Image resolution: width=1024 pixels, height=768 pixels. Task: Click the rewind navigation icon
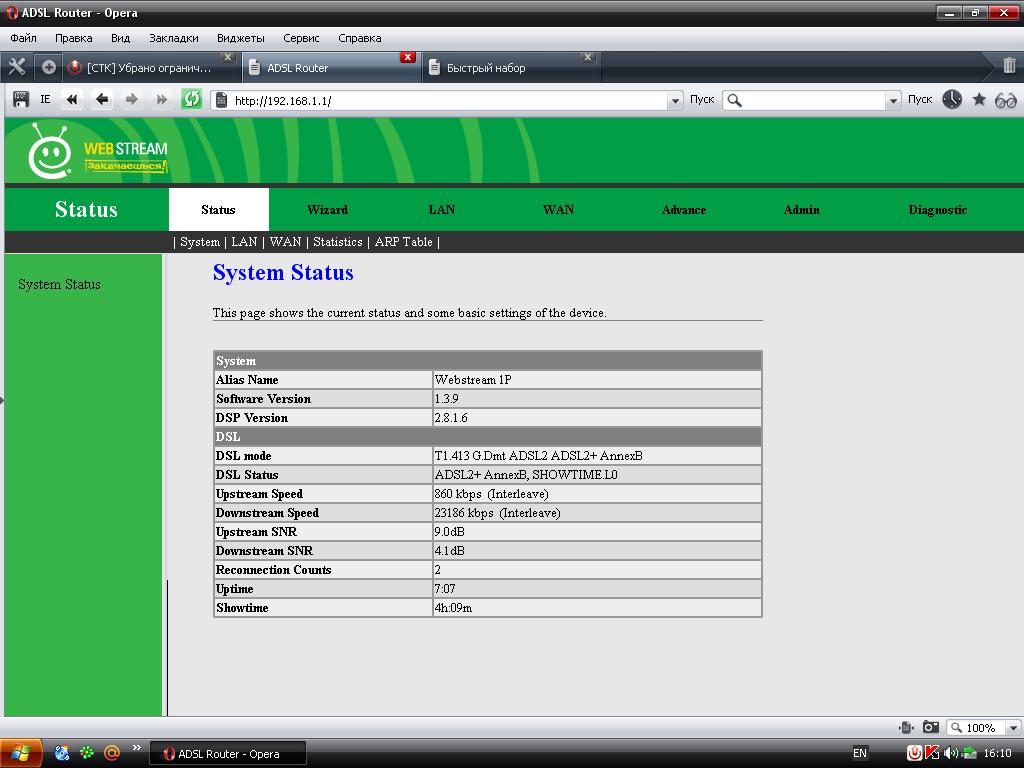coord(71,99)
